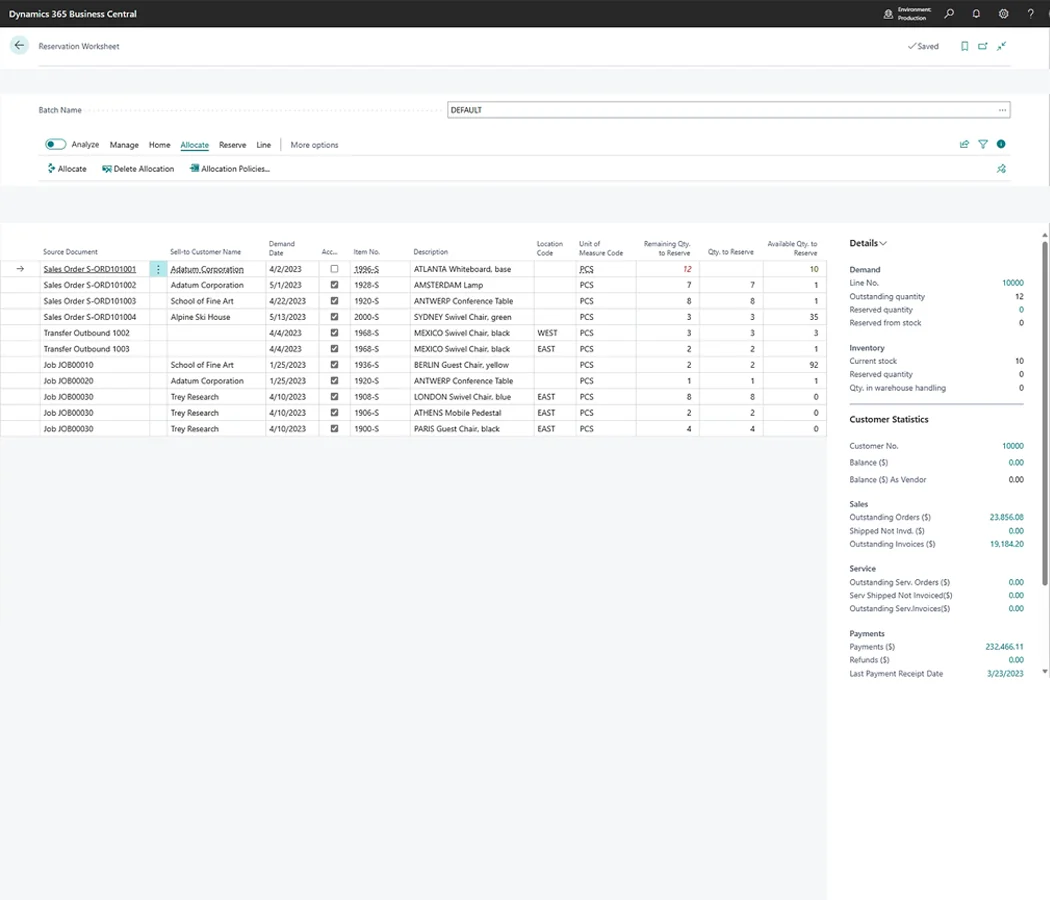Toggle the FactBox info icon
Screen dimensions: 1050x900
(1001, 144)
